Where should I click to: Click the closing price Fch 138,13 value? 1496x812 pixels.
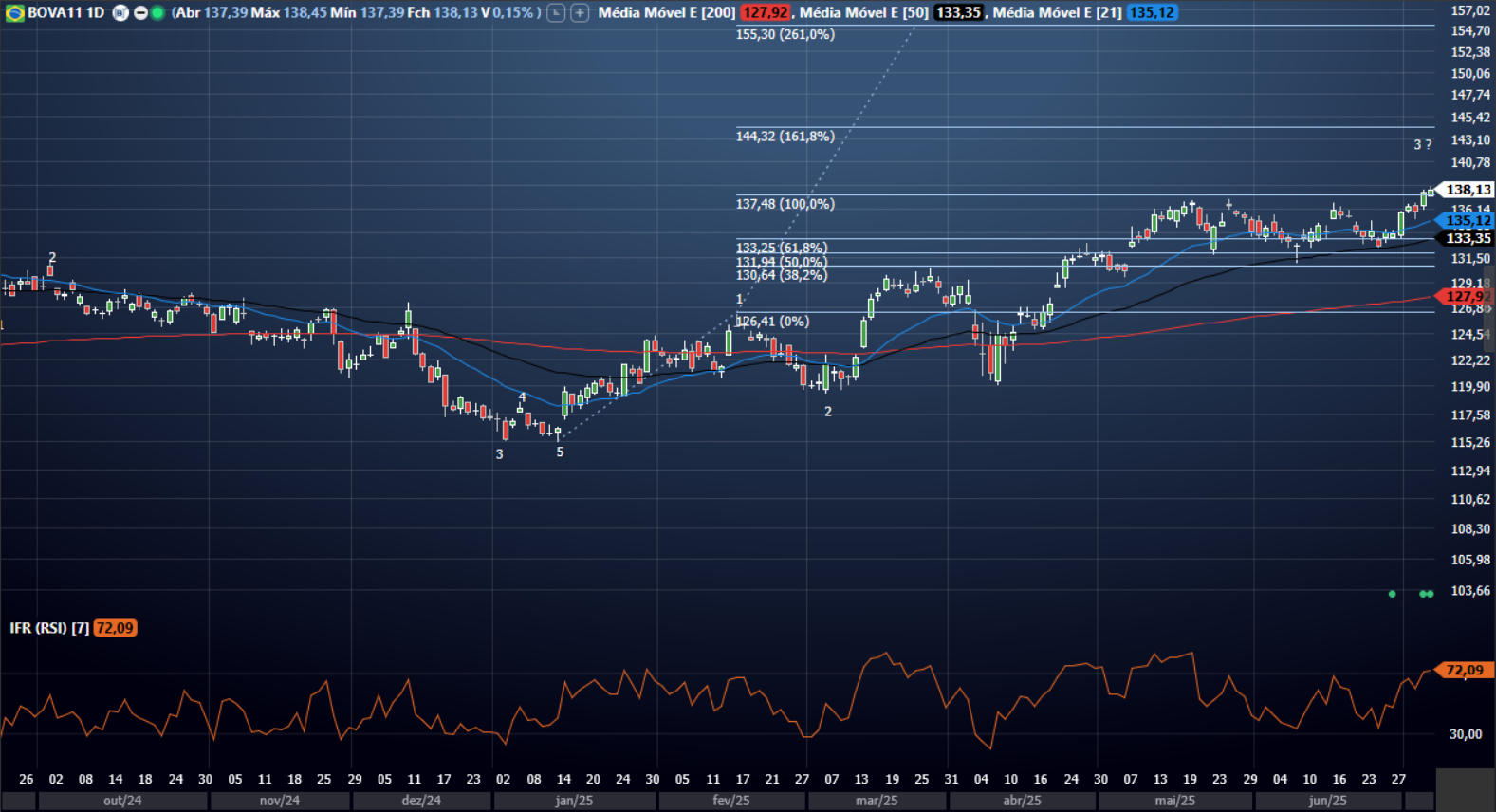[x=442, y=13]
